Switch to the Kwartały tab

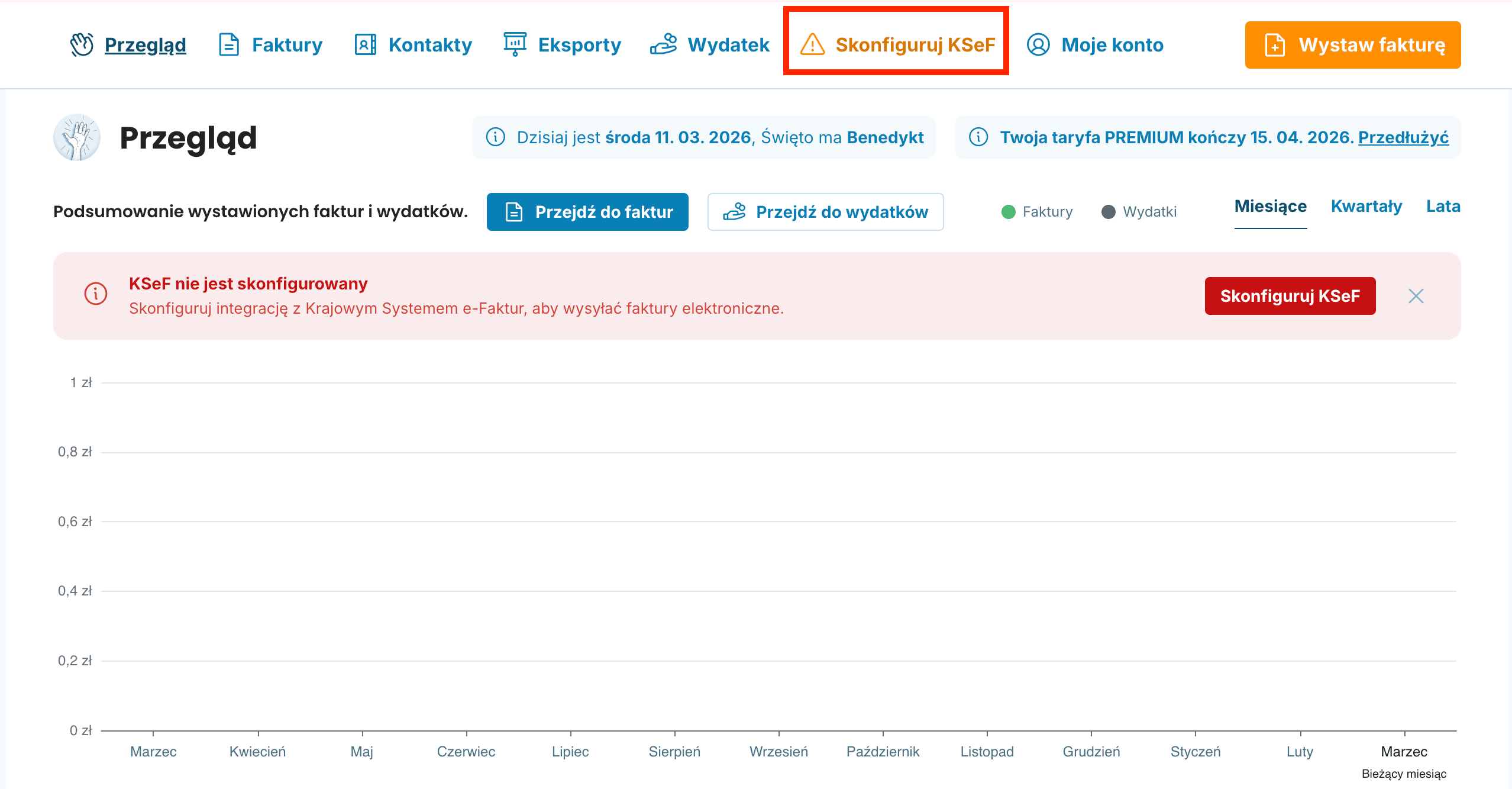(x=1366, y=207)
